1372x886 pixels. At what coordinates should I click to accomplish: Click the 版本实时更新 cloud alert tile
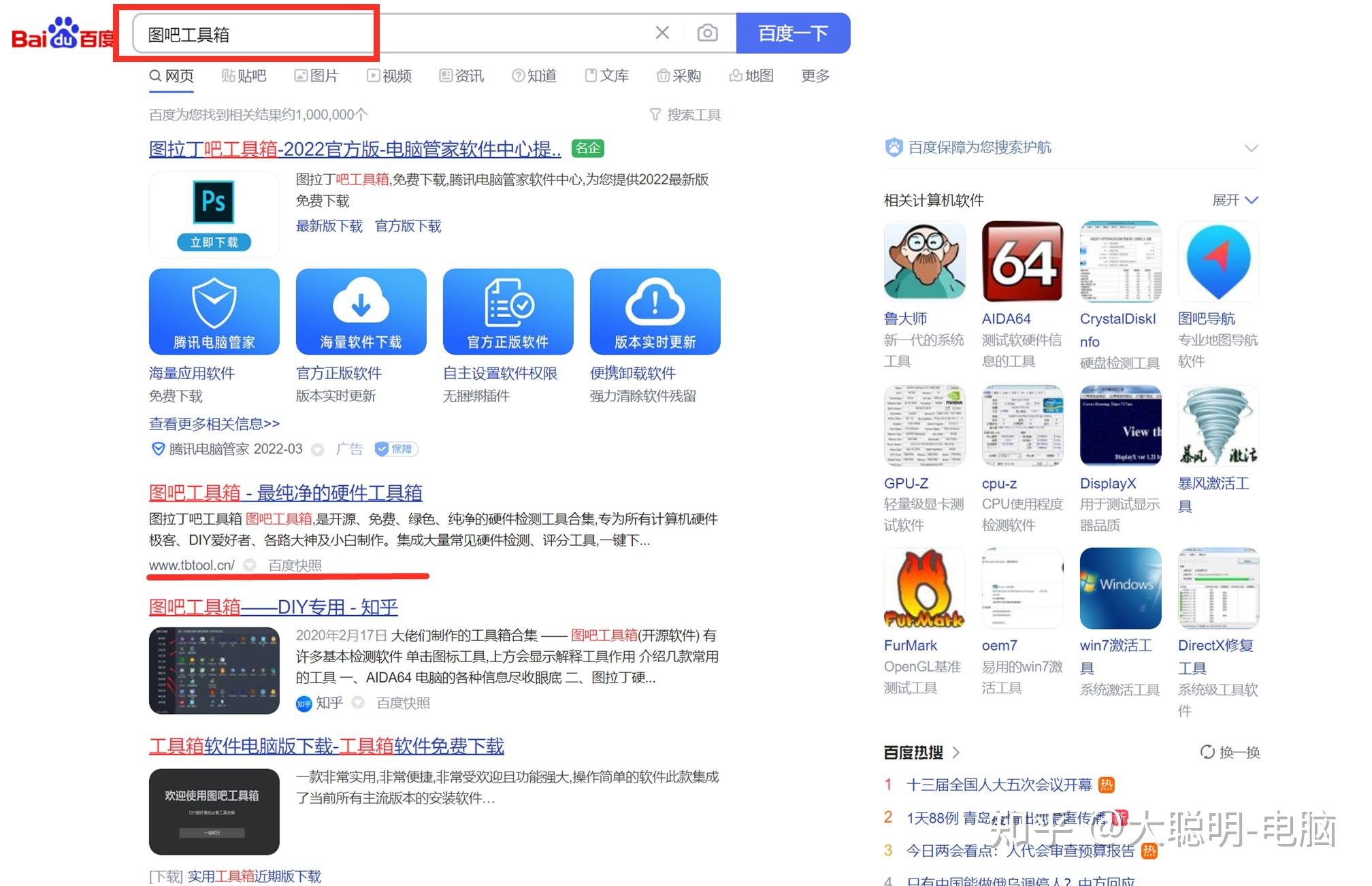point(655,312)
